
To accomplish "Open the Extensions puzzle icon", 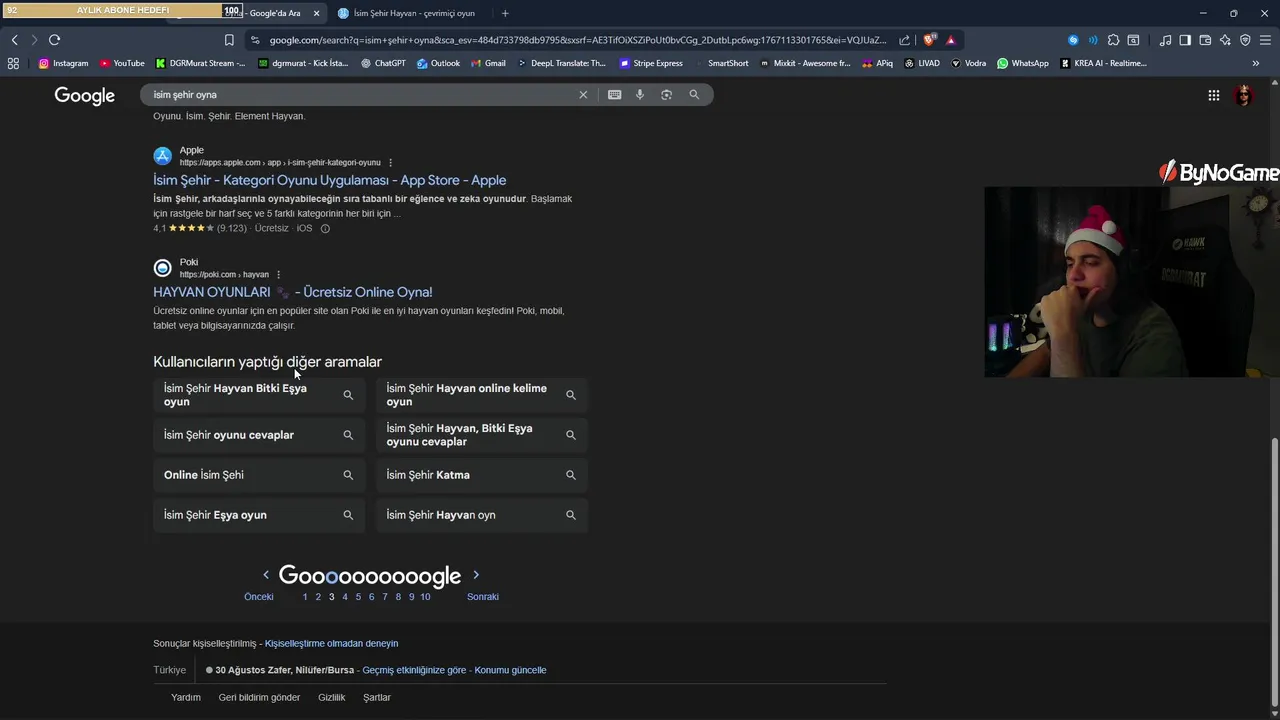I will pyautogui.click(x=1113, y=40).
